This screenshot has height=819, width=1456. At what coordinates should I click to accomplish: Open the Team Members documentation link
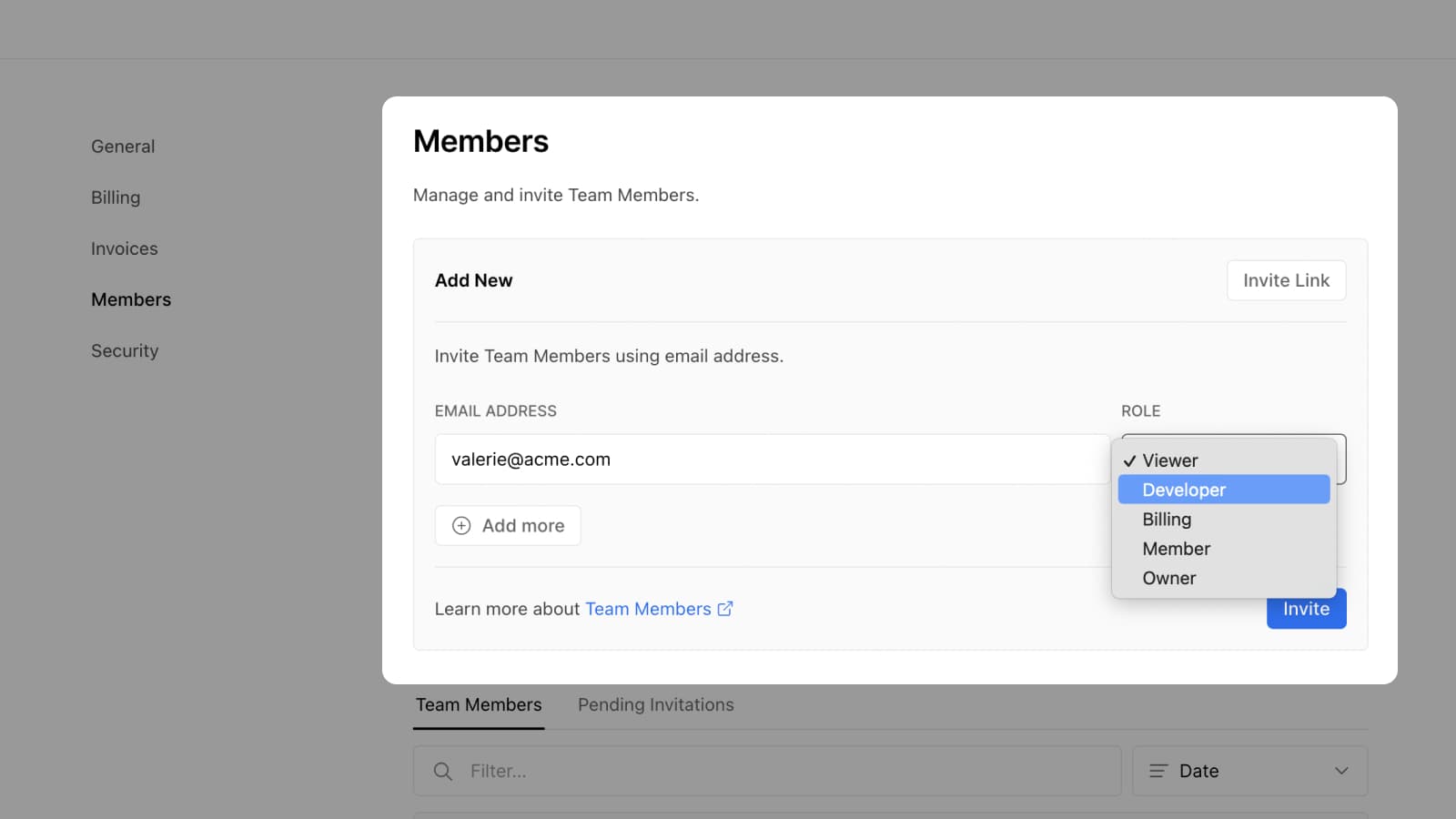[648, 609]
